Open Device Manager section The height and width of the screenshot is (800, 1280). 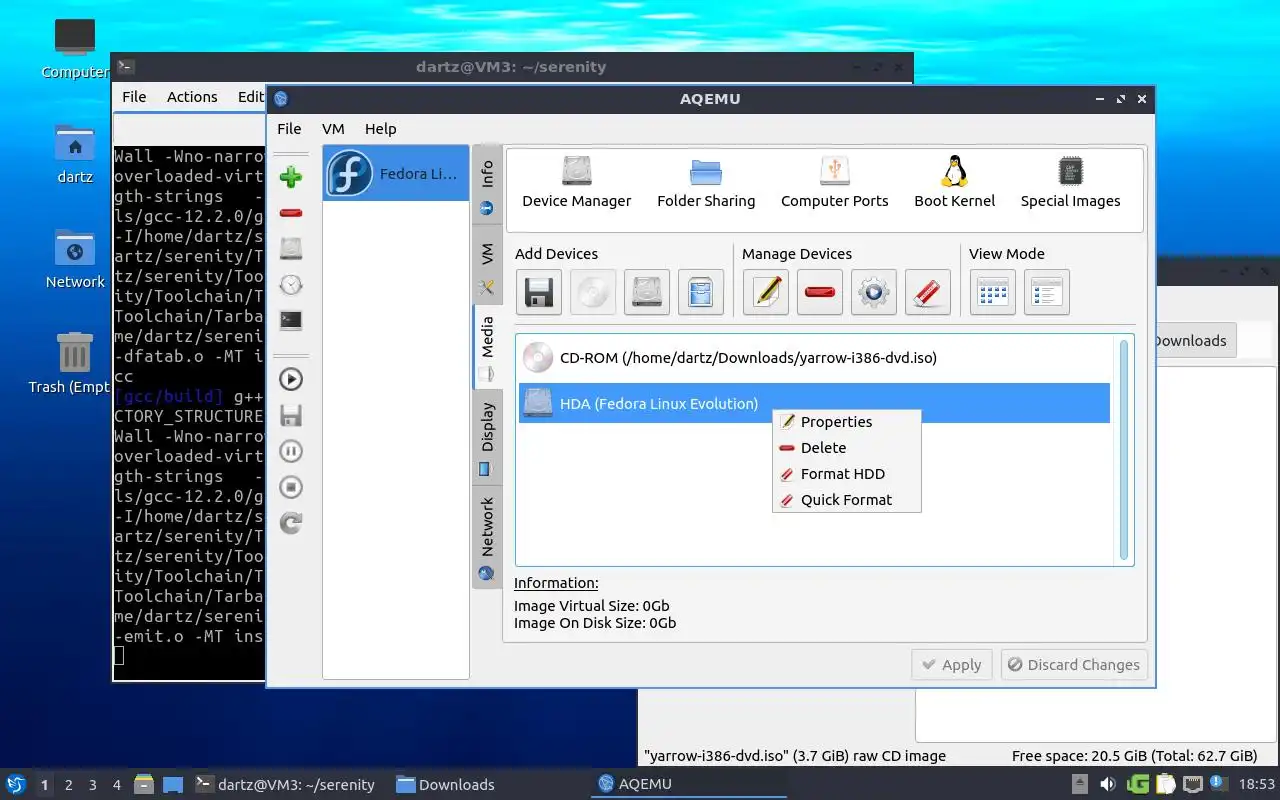tap(577, 182)
